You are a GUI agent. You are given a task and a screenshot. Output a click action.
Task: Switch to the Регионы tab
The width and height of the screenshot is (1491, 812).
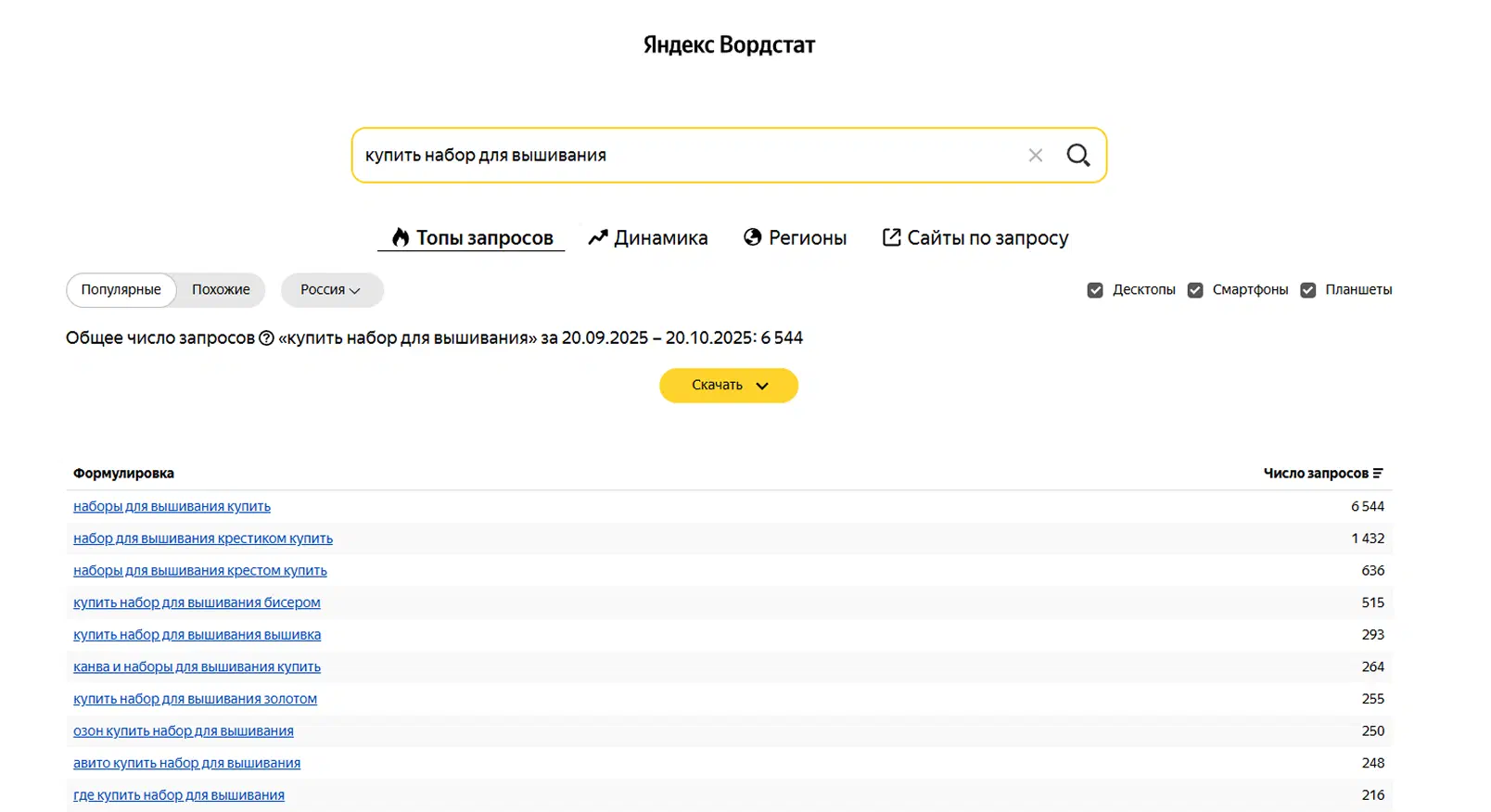(796, 238)
